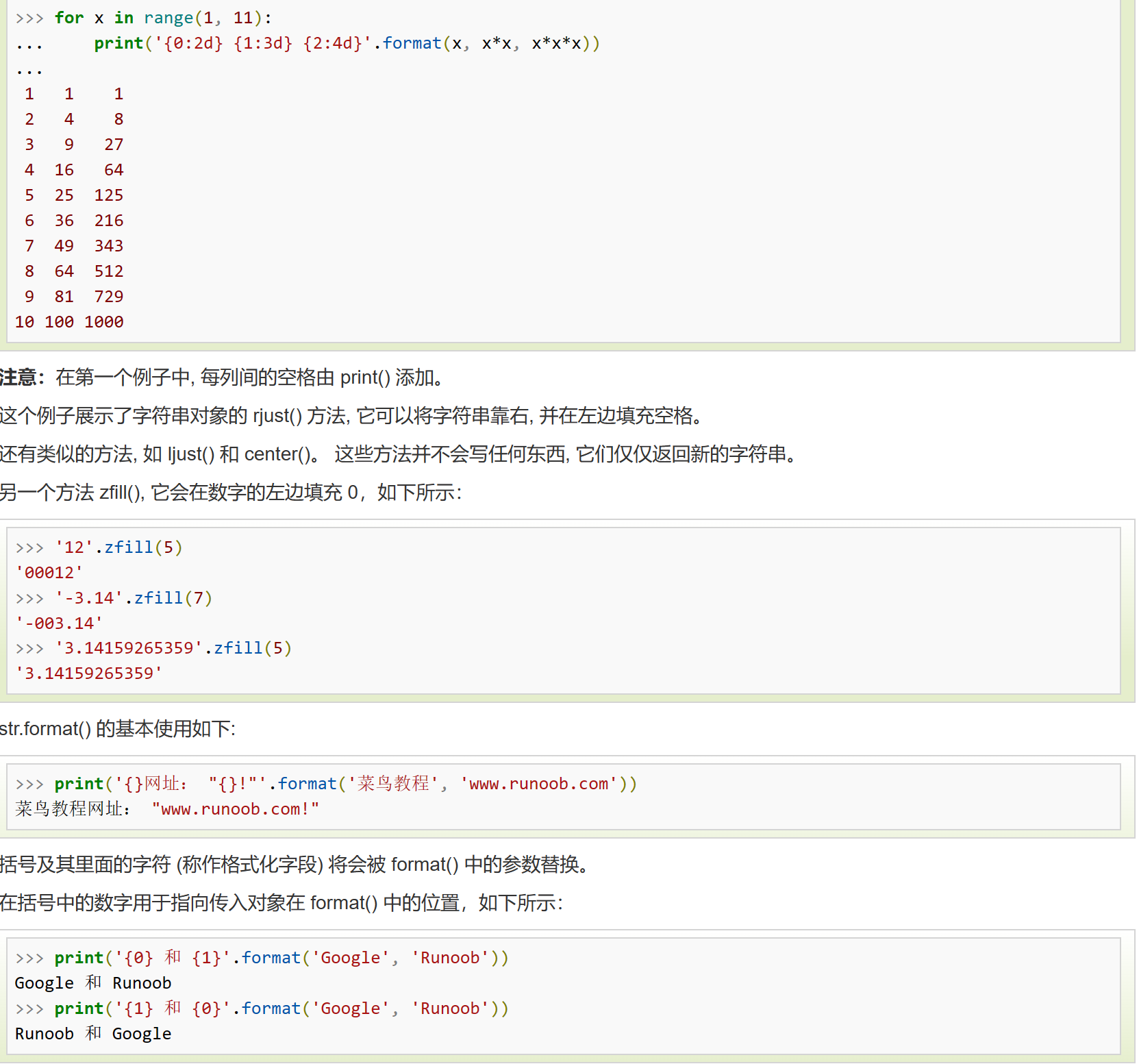Image resolution: width=1139 pixels, height=1064 pixels.
Task: Click output row '5 25 125'
Action: 74,195
